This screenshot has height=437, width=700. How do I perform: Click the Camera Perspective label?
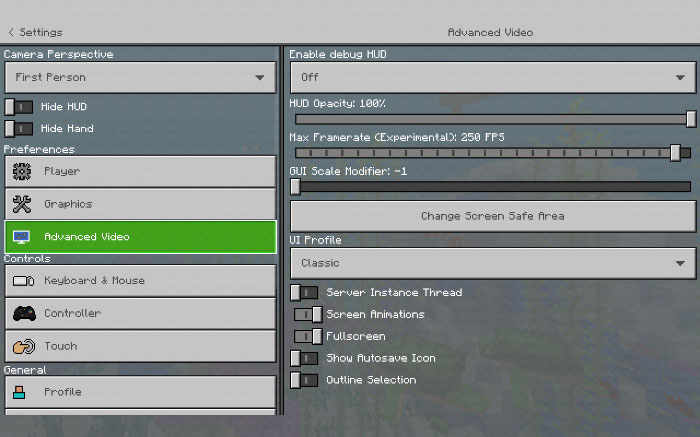tap(58, 54)
